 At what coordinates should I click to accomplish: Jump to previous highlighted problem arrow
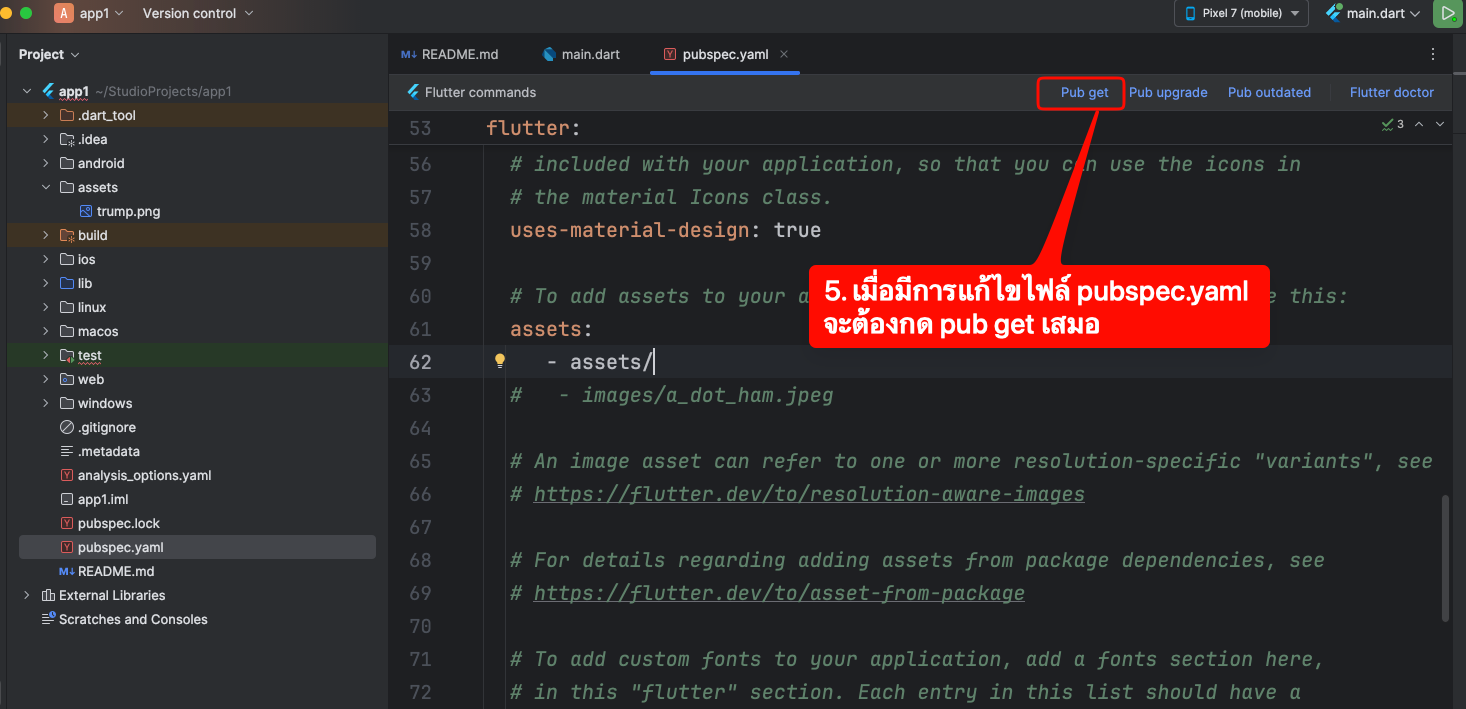pyautogui.click(x=1419, y=124)
